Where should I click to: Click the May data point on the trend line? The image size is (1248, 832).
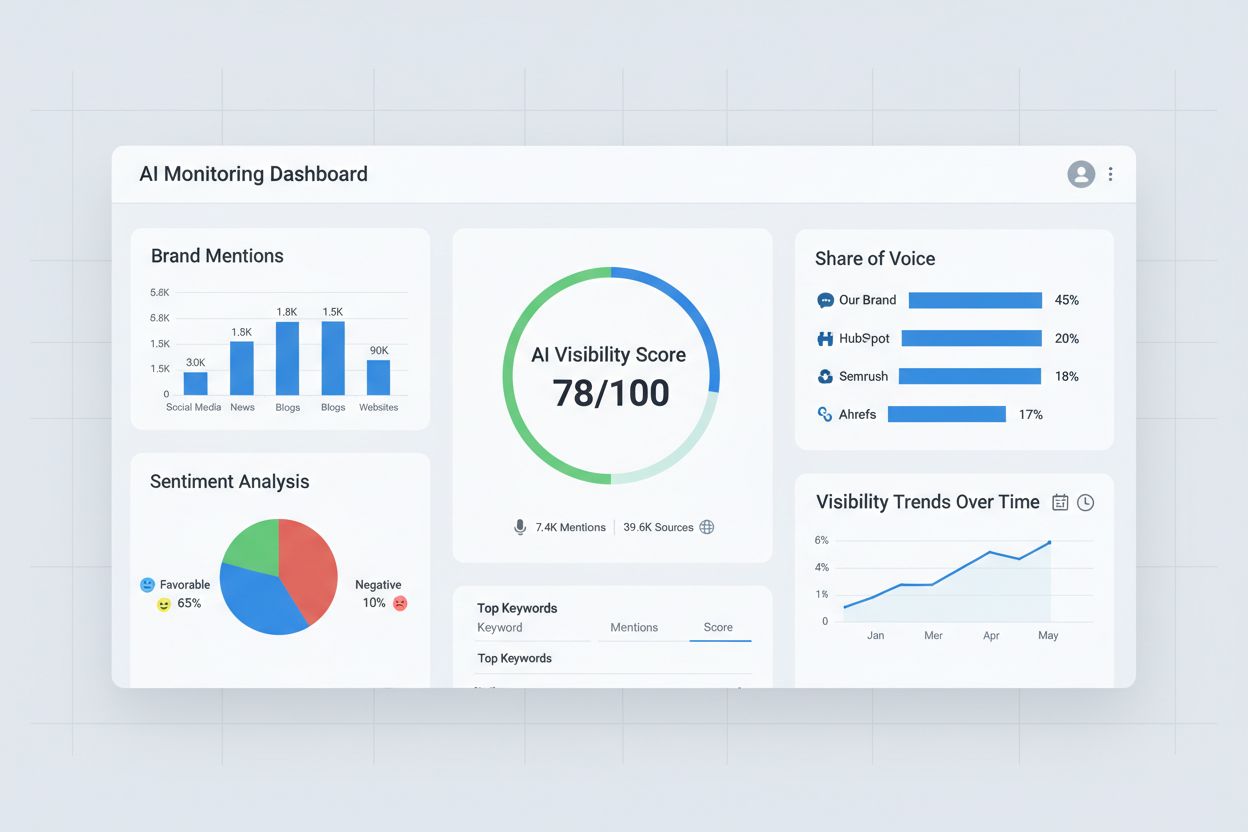[x=1048, y=543]
